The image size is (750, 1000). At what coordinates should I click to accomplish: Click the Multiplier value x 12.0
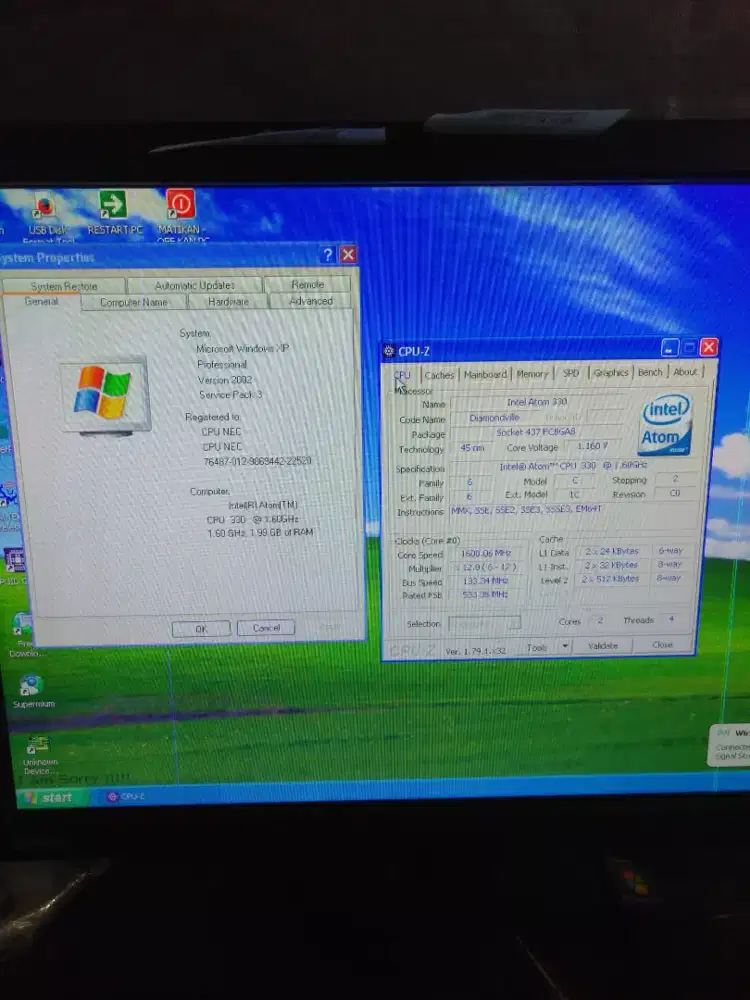pyautogui.click(x=485, y=568)
